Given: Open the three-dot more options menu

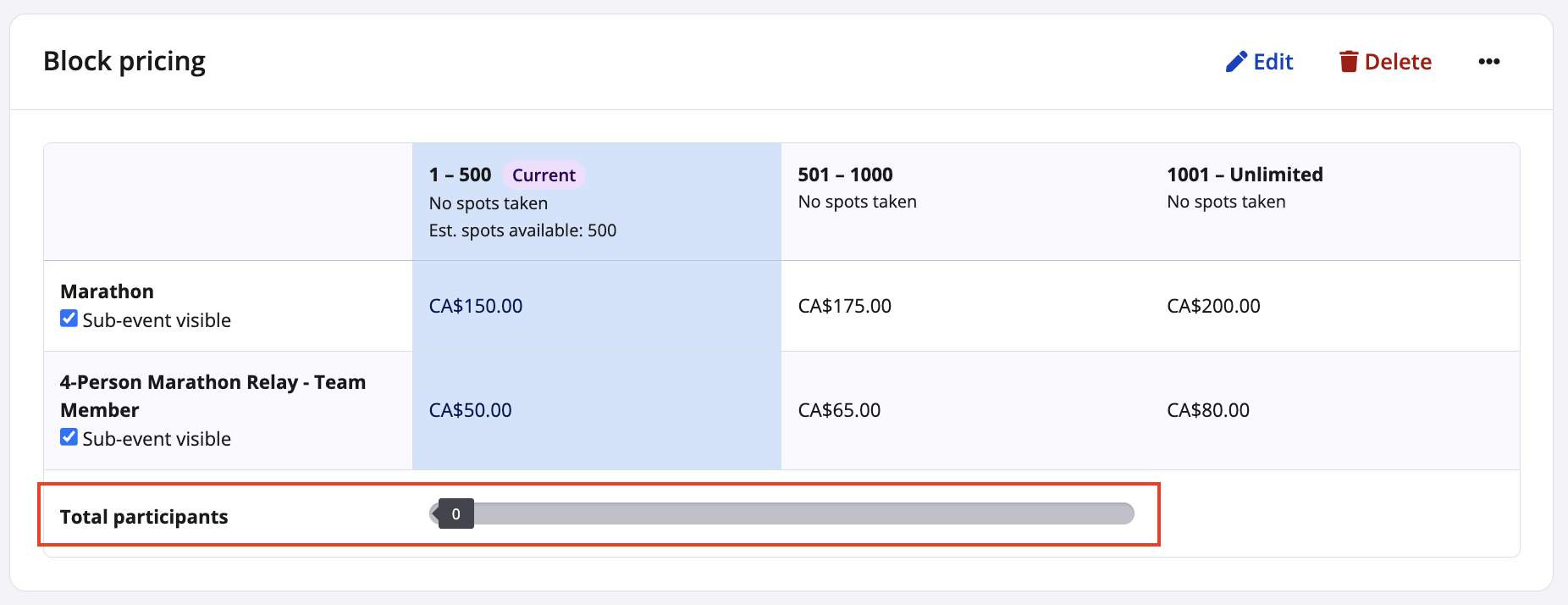Looking at the screenshot, I should point(1488,62).
